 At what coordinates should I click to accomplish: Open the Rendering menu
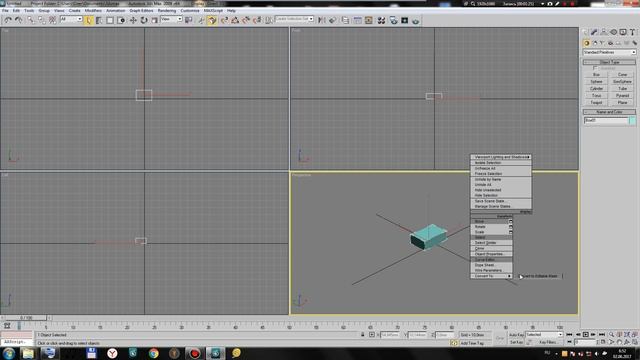tap(167, 11)
